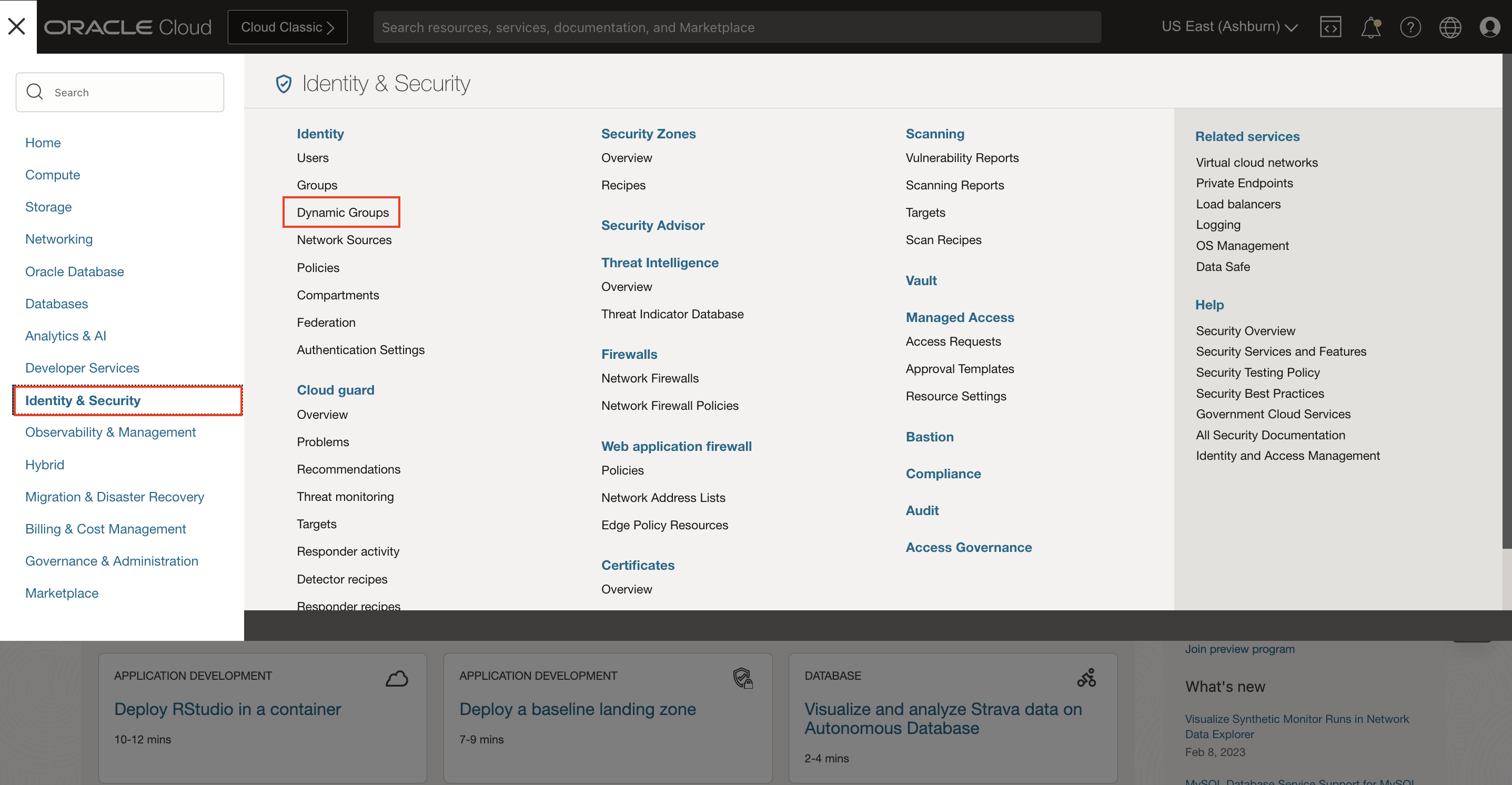Click the page's vertical scrollbar
The height and width of the screenshot is (785, 1512).
[1507, 300]
